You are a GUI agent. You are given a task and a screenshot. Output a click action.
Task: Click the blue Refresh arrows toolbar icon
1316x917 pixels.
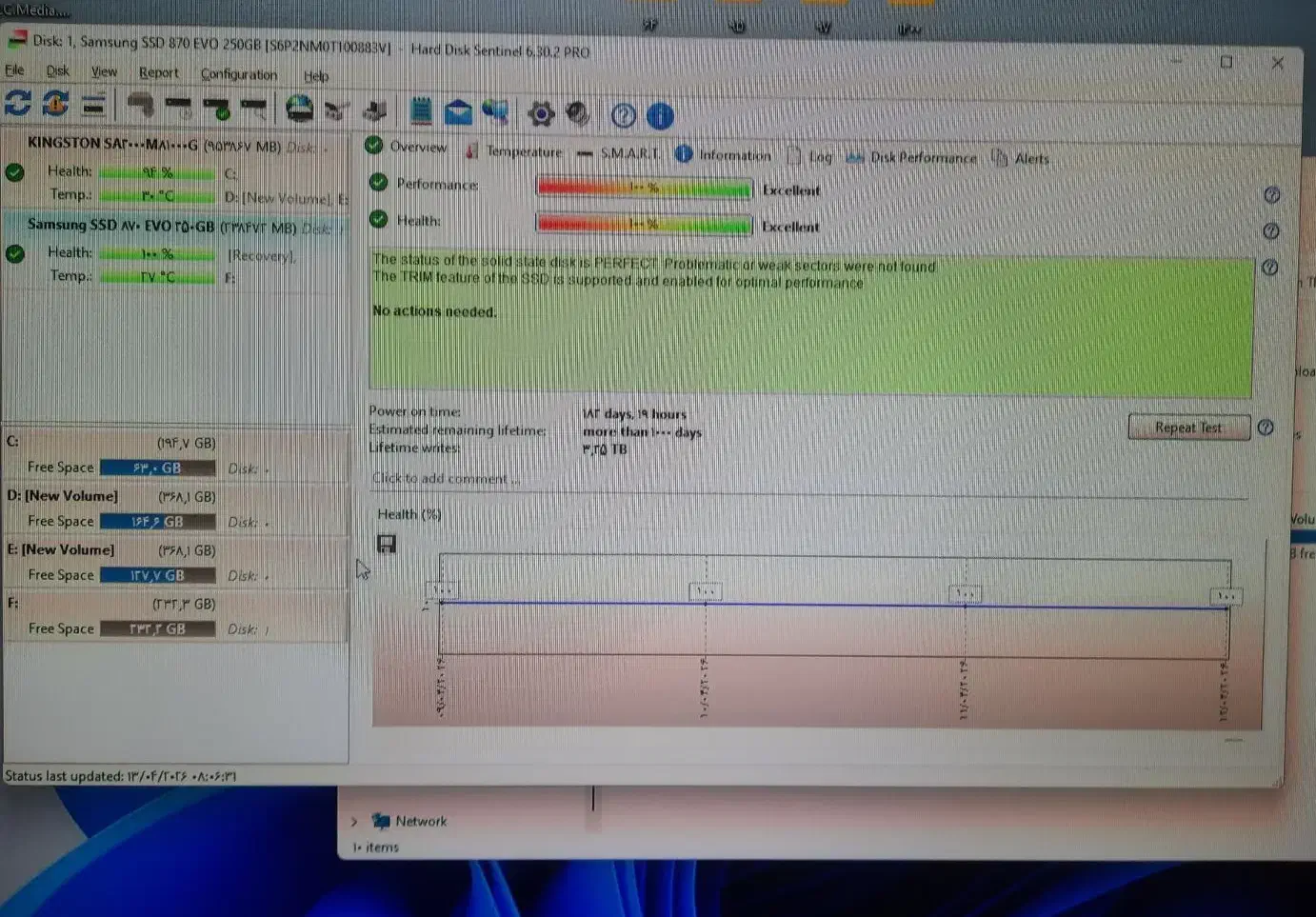click(x=18, y=102)
